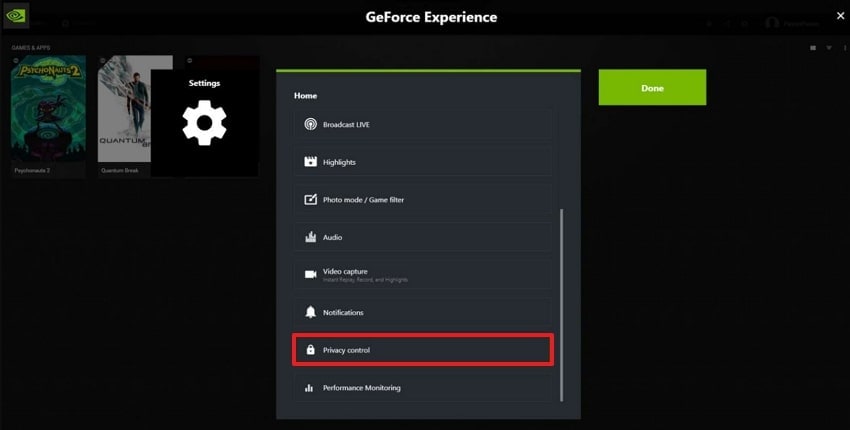
Task: Click the Performance Monitoring bar chart icon
Action: 309,388
